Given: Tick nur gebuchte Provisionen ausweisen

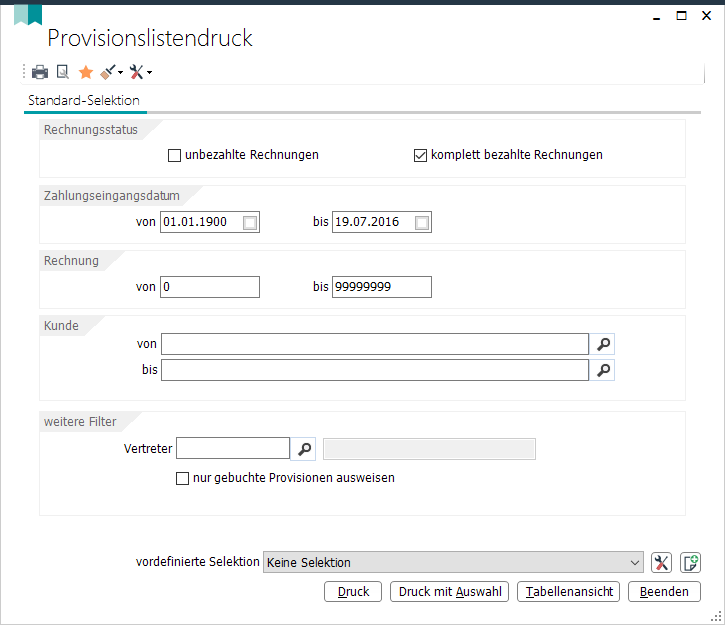Looking at the screenshot, I should [x=183, y=478].
